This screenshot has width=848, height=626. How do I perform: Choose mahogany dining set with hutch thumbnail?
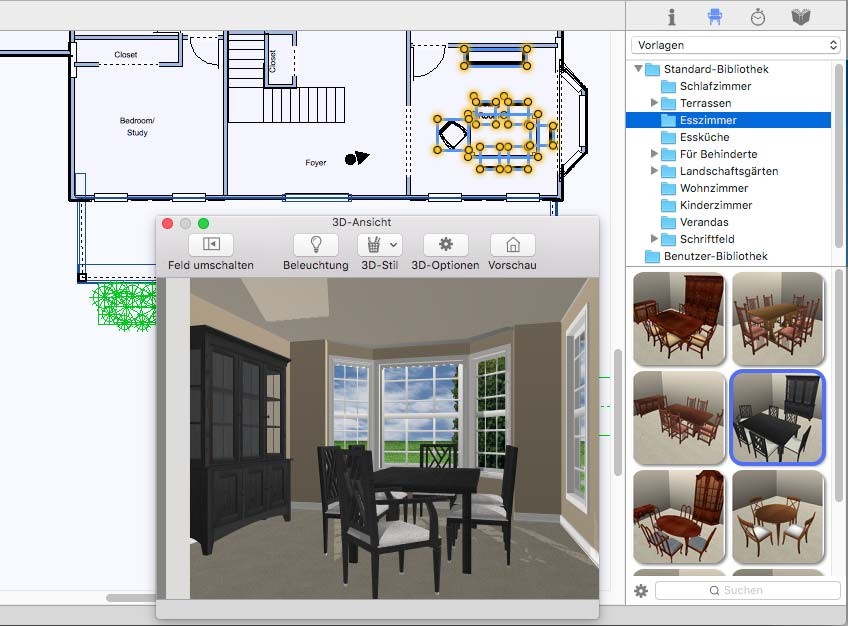(679, 318)
